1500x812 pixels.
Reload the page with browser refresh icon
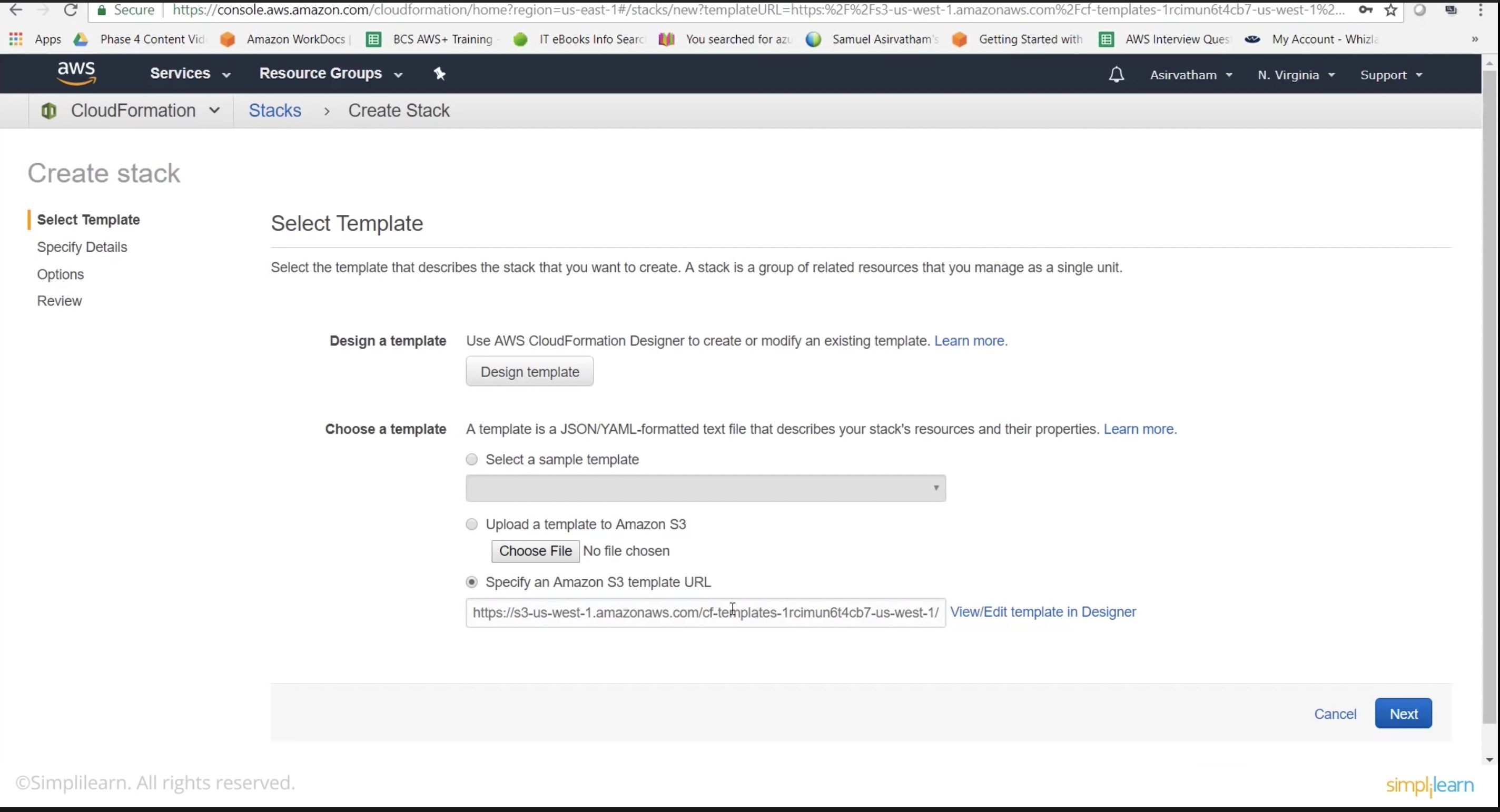(x=71, y=10)
